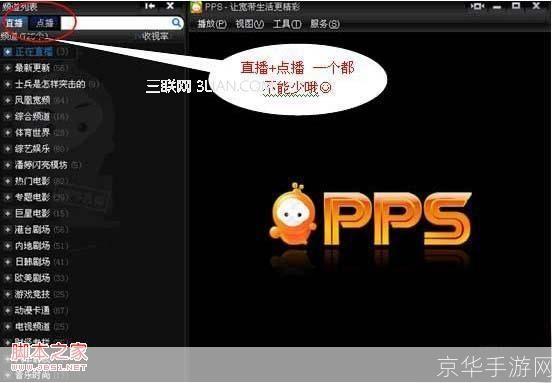Click the channel search input box
552x383 pixels.
[x=116, y=23]
